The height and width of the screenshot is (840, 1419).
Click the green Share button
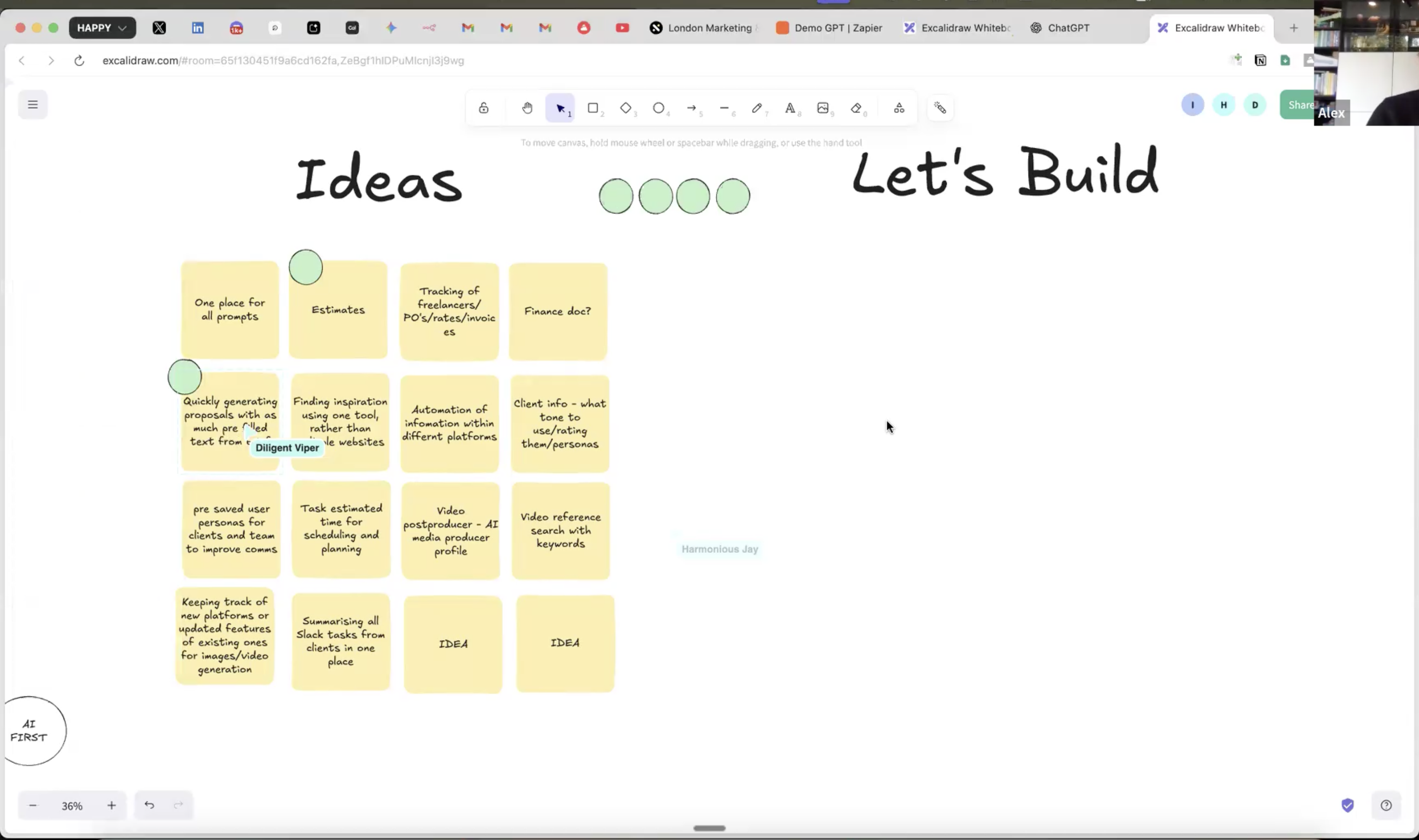click(1298, 105)
